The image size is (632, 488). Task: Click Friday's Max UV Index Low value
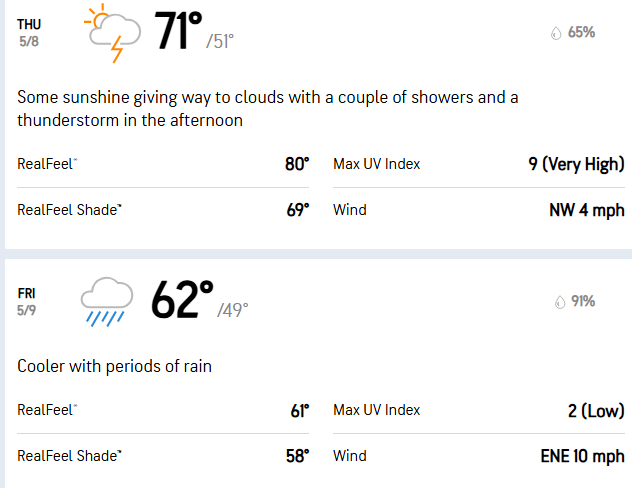[x=594, y=410]
